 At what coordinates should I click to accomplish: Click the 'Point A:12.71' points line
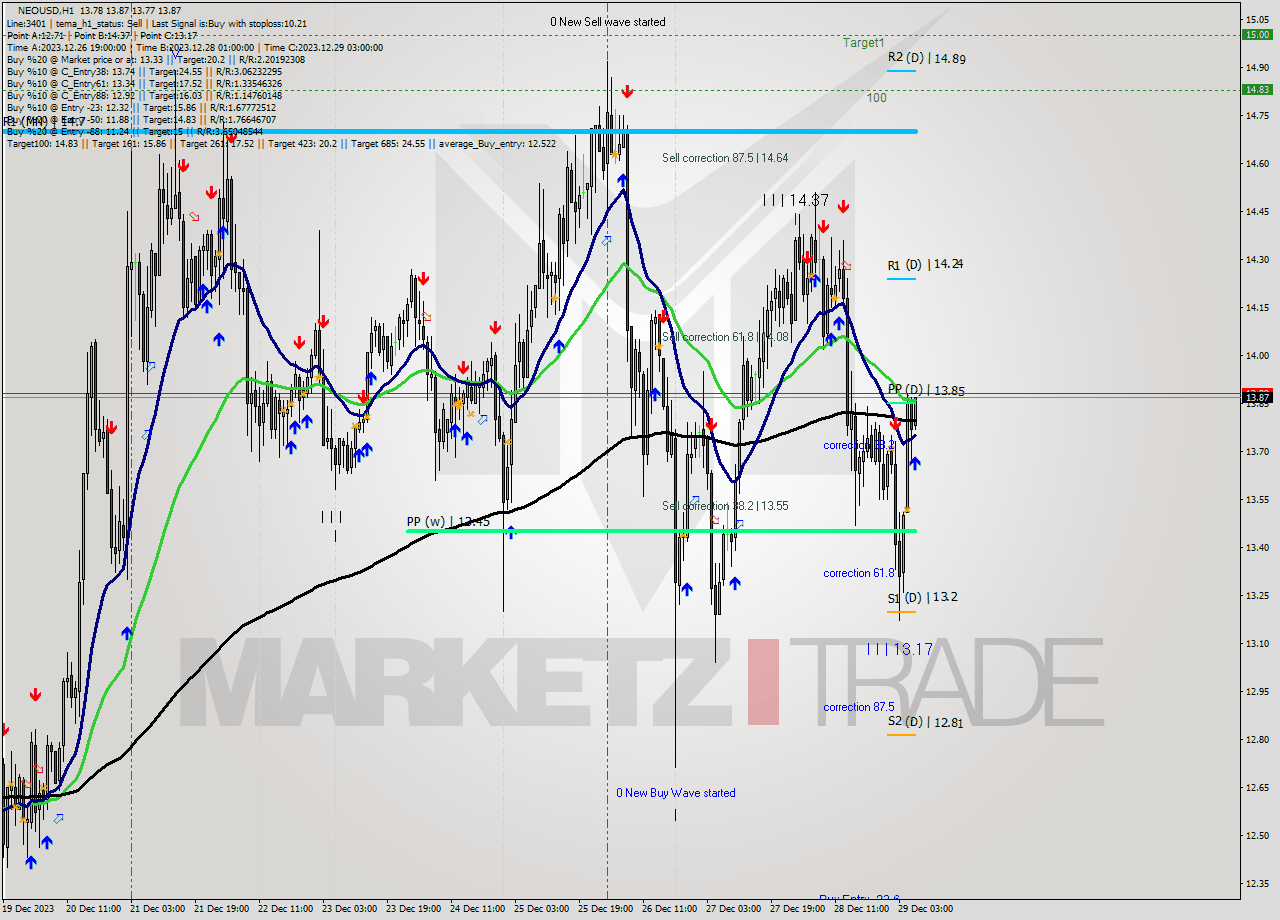[102, 35]
